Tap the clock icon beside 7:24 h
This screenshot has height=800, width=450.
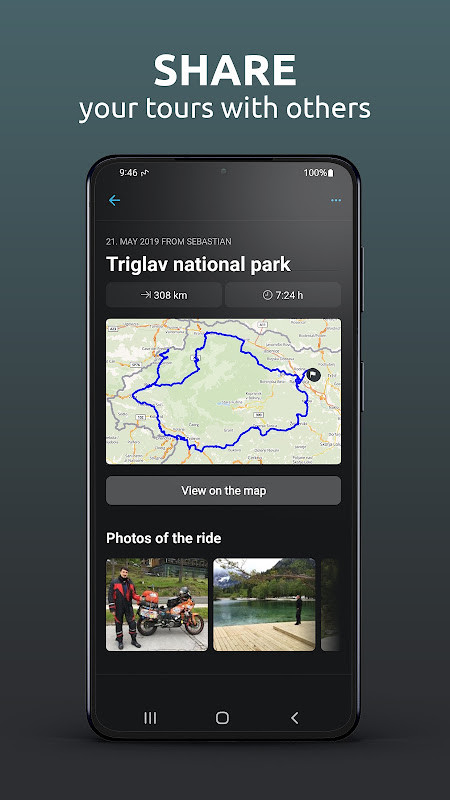267,295
